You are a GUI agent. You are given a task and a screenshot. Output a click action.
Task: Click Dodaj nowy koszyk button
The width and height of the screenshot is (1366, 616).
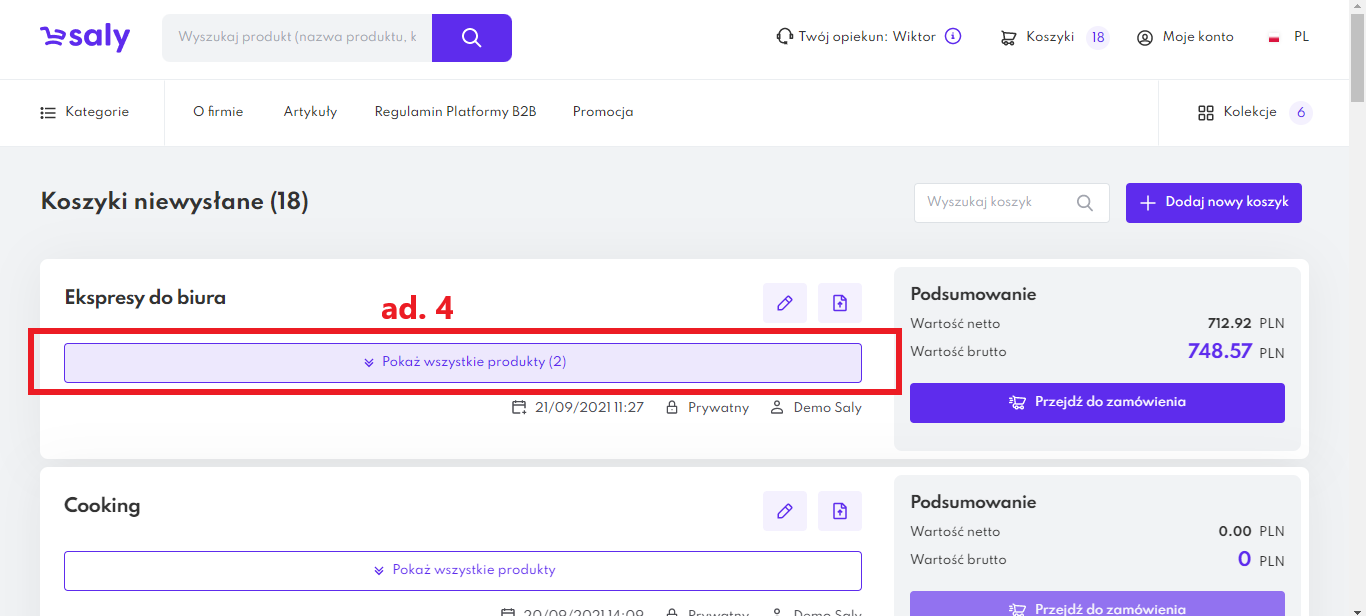point(1214,203)
